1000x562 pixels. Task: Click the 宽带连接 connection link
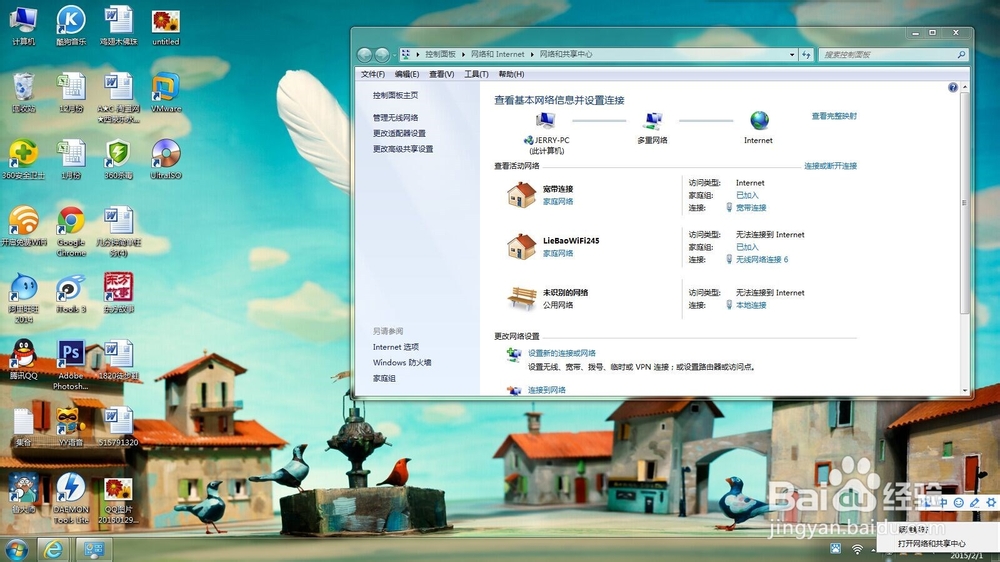coord(751,207)
